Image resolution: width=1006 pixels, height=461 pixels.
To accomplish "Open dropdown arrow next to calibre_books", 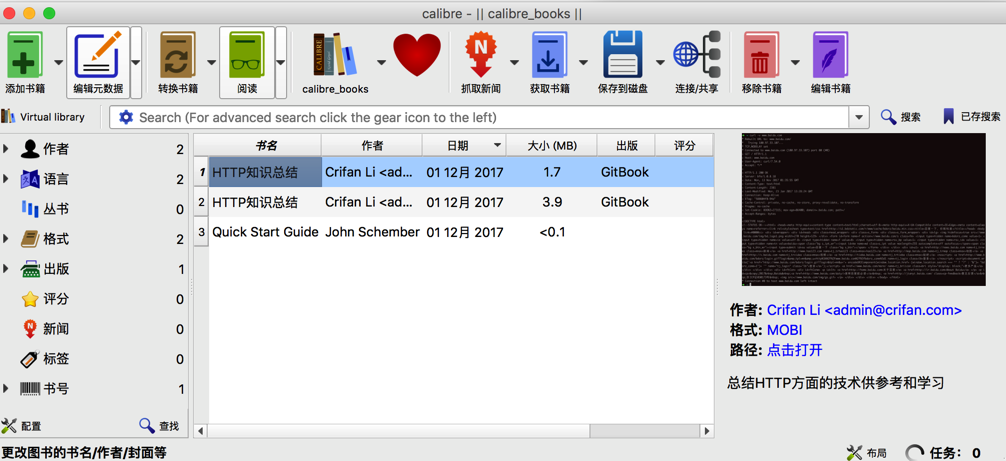I will pyautogui.click(x=381, y=62).
